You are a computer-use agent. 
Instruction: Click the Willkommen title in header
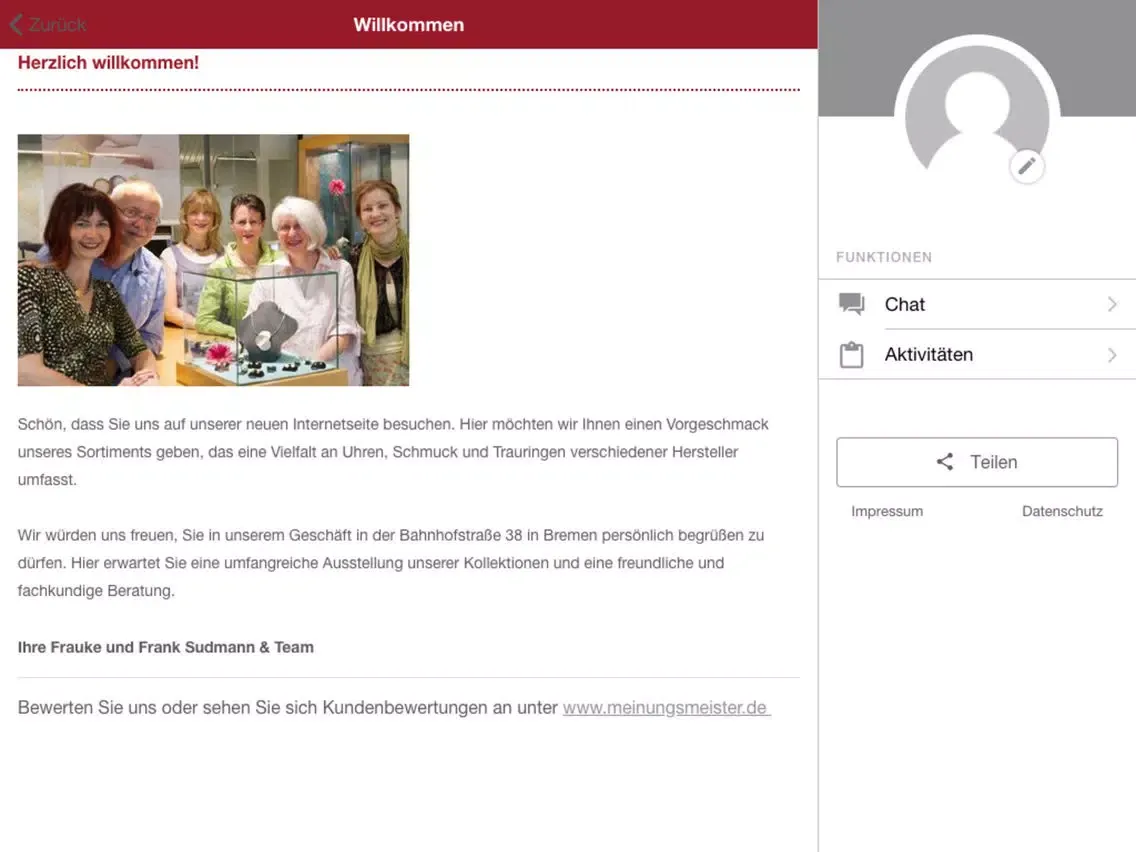click(x=409, y=25)
